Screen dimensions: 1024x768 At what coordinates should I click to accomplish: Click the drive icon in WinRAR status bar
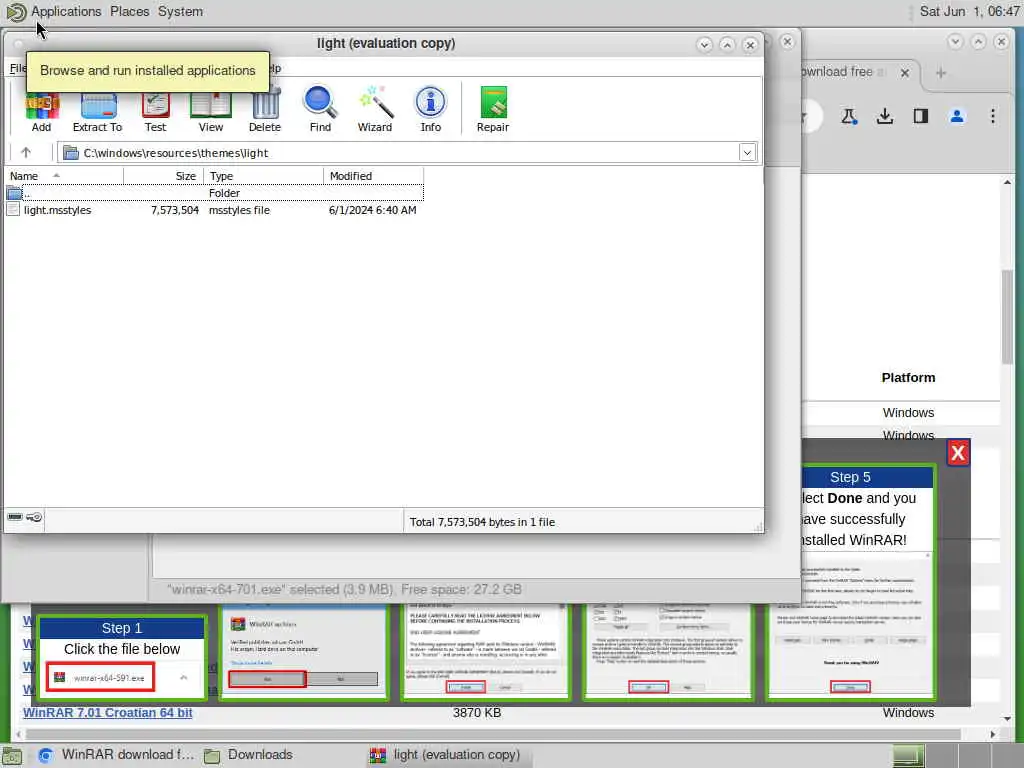[x=15, y=517]
